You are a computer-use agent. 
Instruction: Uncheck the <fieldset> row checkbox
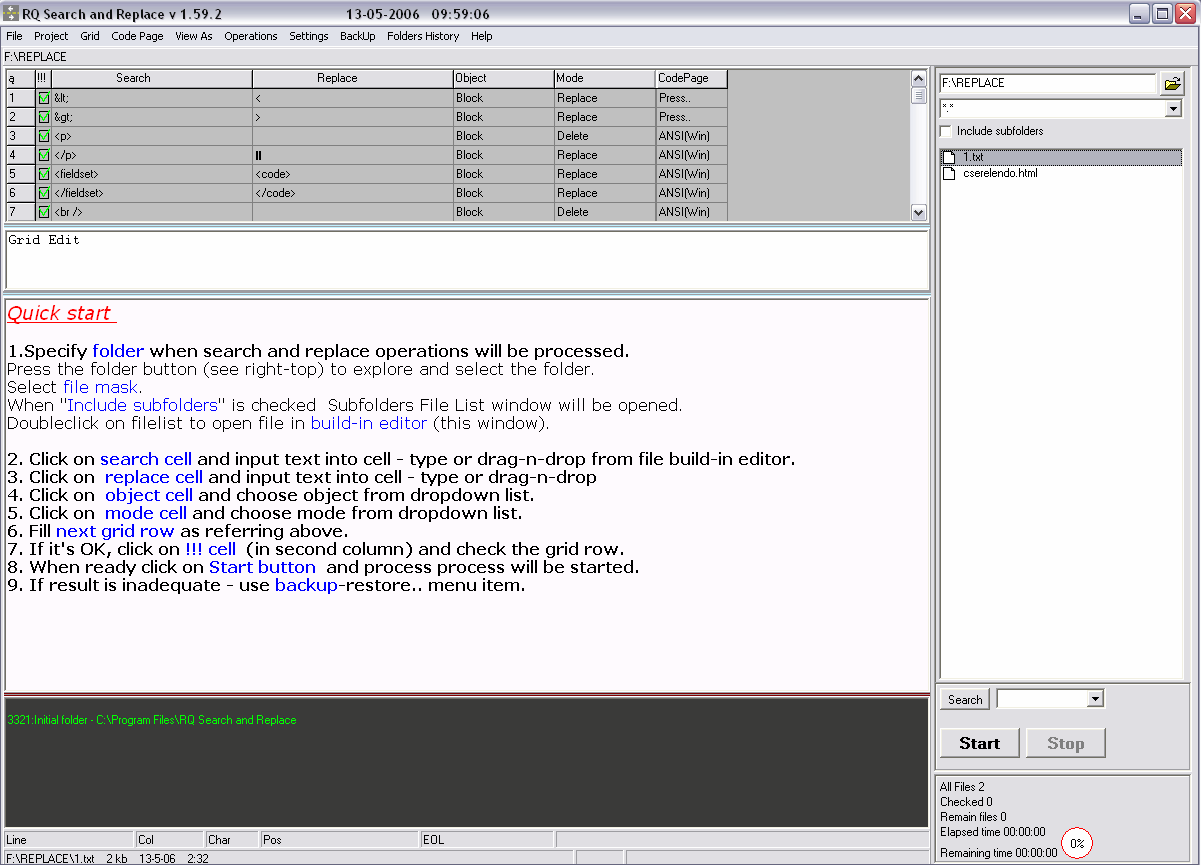coord(43,174)
